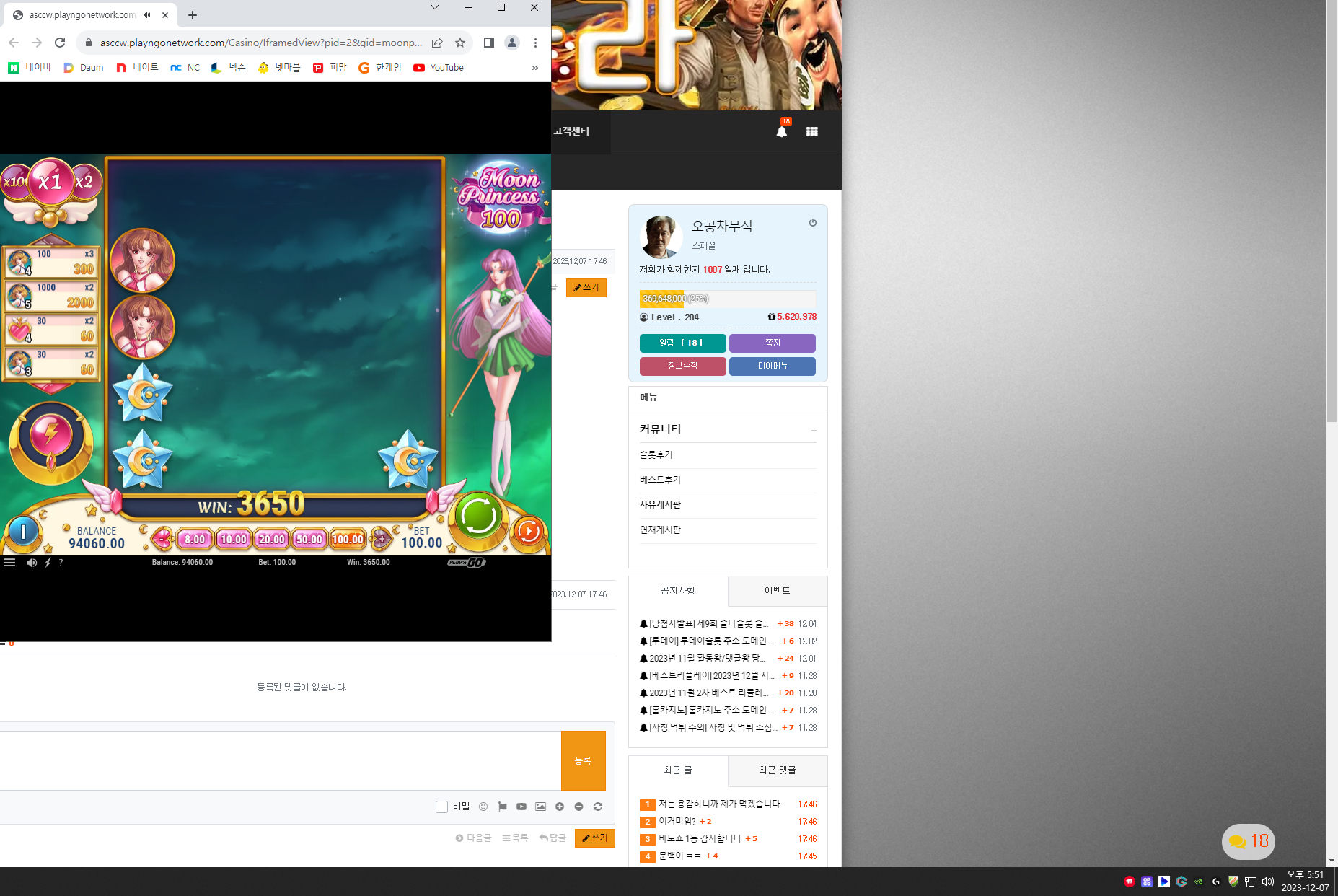
Task: Open the game hamburger menu
Action: pyautogui.click(x=9, y=563)
